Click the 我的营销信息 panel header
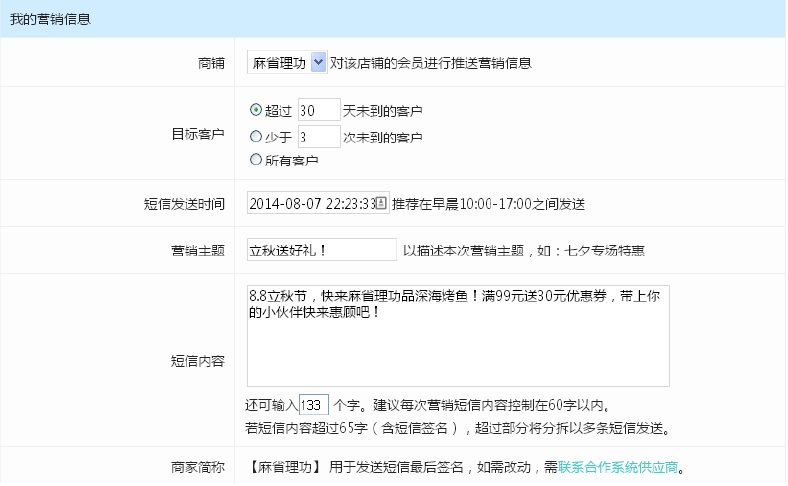The image size is (788, 486). tap(52, 19)
